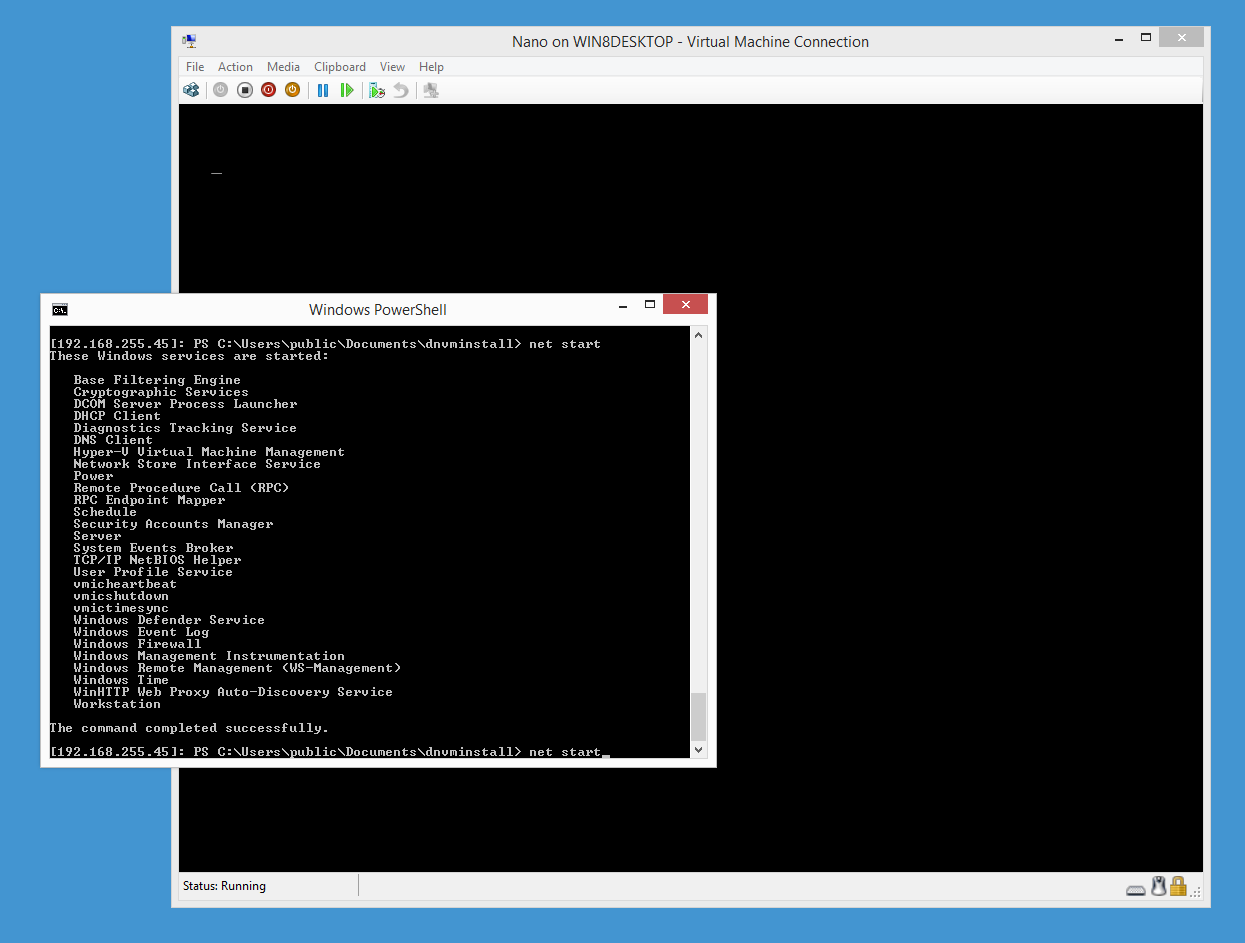This screenshot has width=1245, height=943.
Task: Click 'Windows Event Log' line
Action: click(x=141, y=632)
